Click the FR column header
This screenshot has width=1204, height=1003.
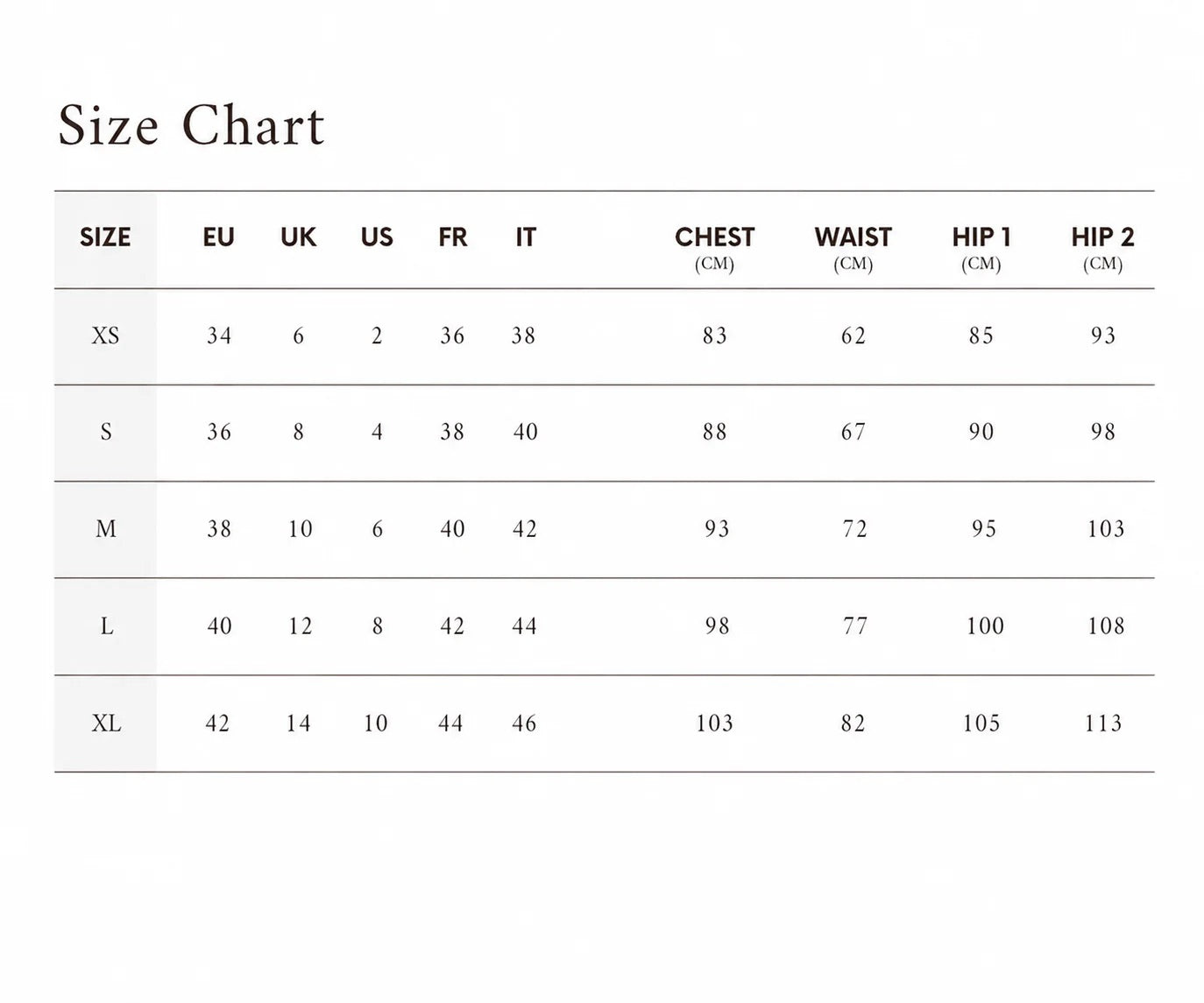pos(453,237)
